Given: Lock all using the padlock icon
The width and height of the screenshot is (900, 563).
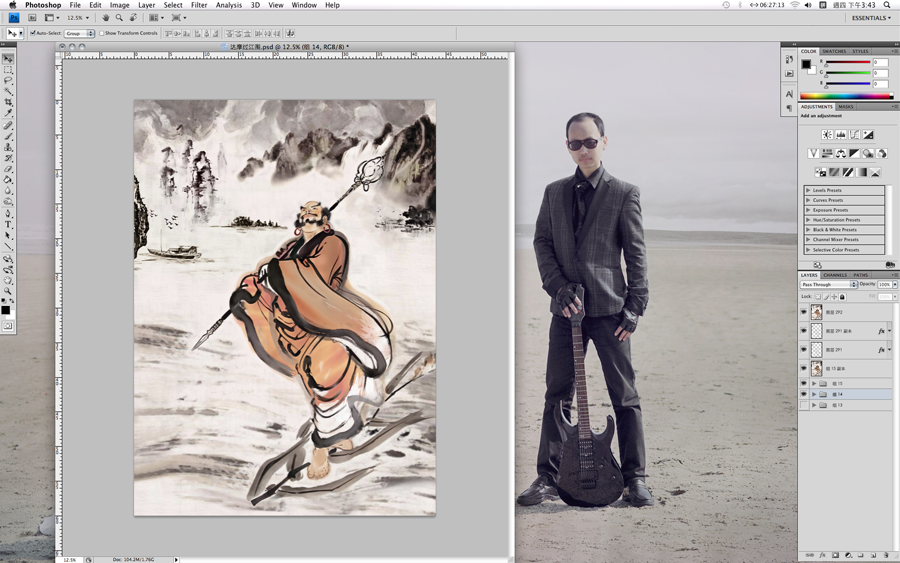Looking at the screenshot, I should (x=842, y=297).
